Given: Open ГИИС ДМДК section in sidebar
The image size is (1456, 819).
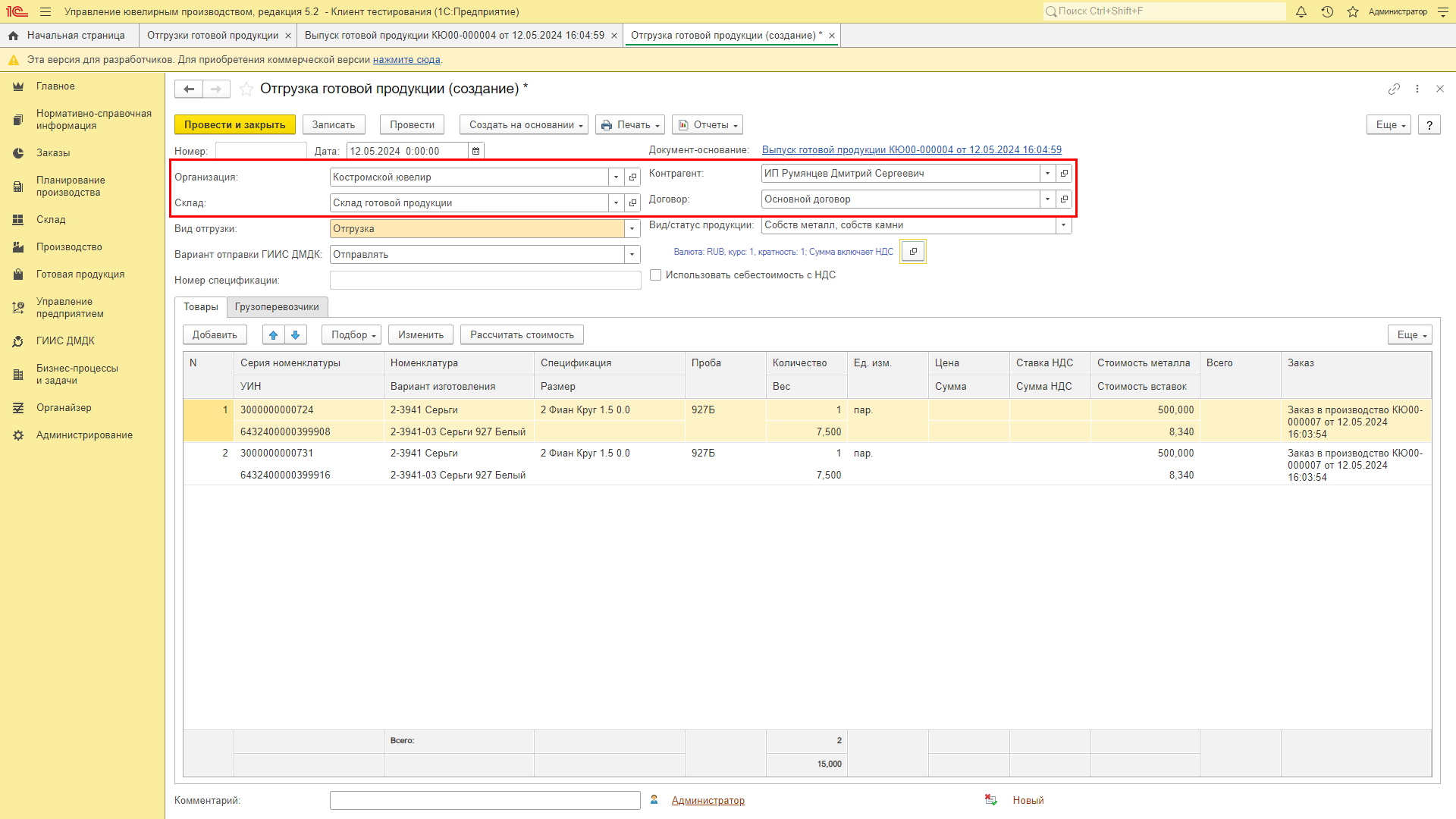Looking at the screenshot, I should [65, 341].
